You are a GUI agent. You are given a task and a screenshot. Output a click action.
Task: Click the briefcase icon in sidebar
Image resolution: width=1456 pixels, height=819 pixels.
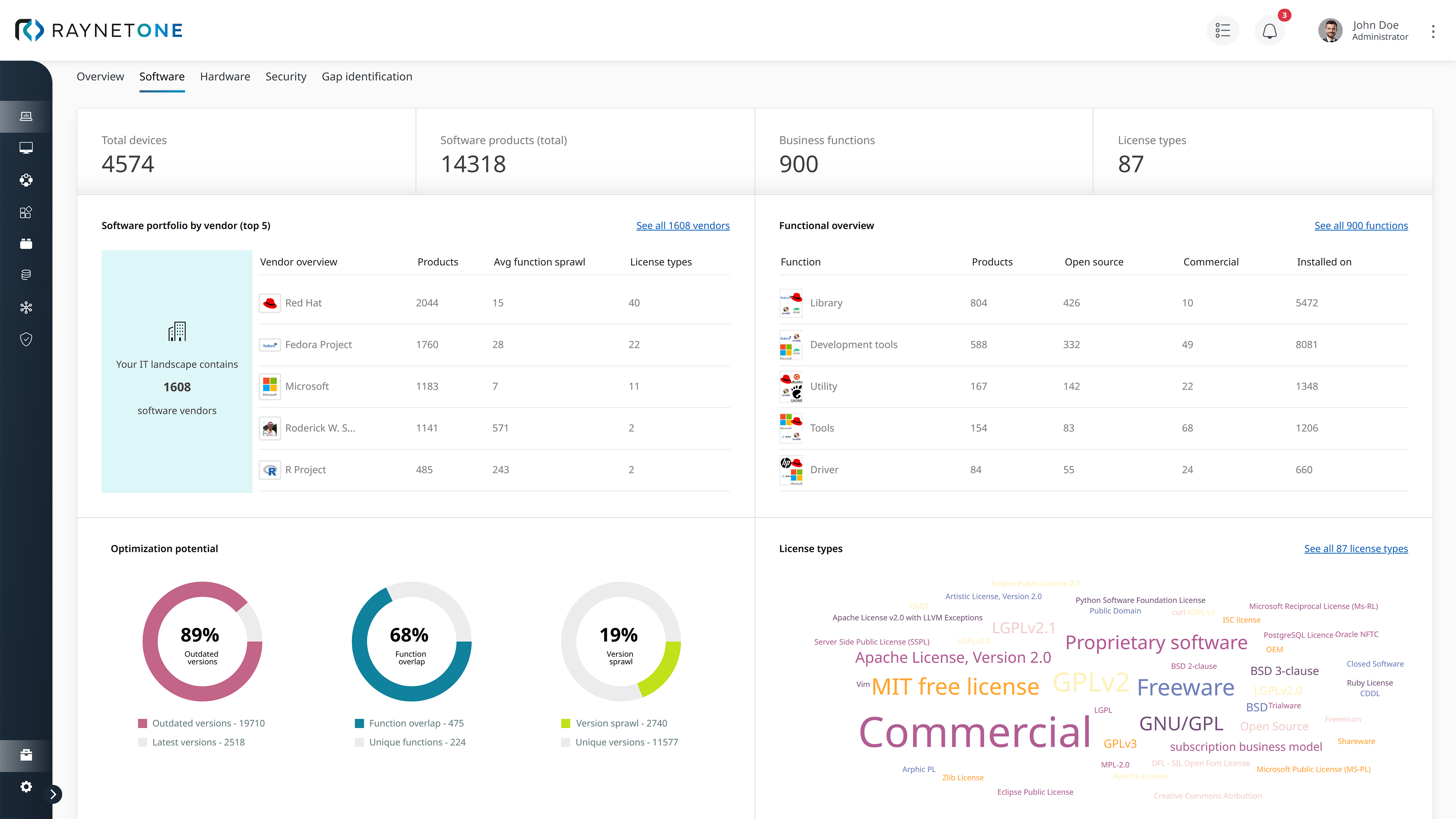coord(26,755)
